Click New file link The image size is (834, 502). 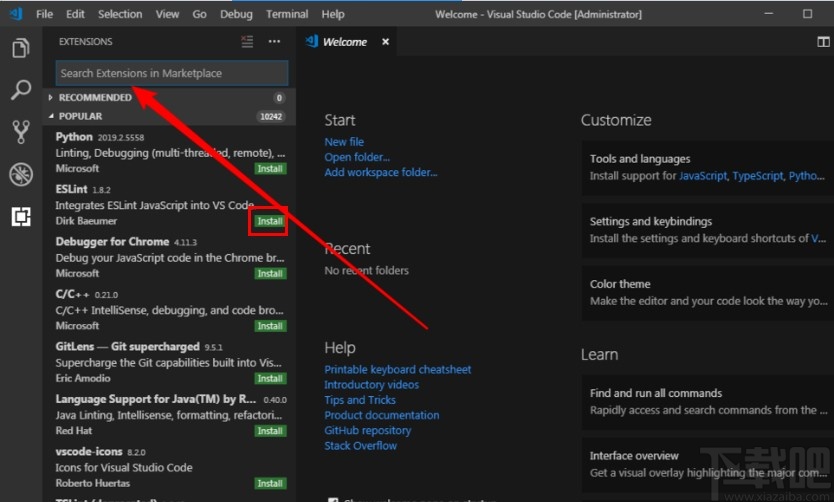tap(344, 142)
